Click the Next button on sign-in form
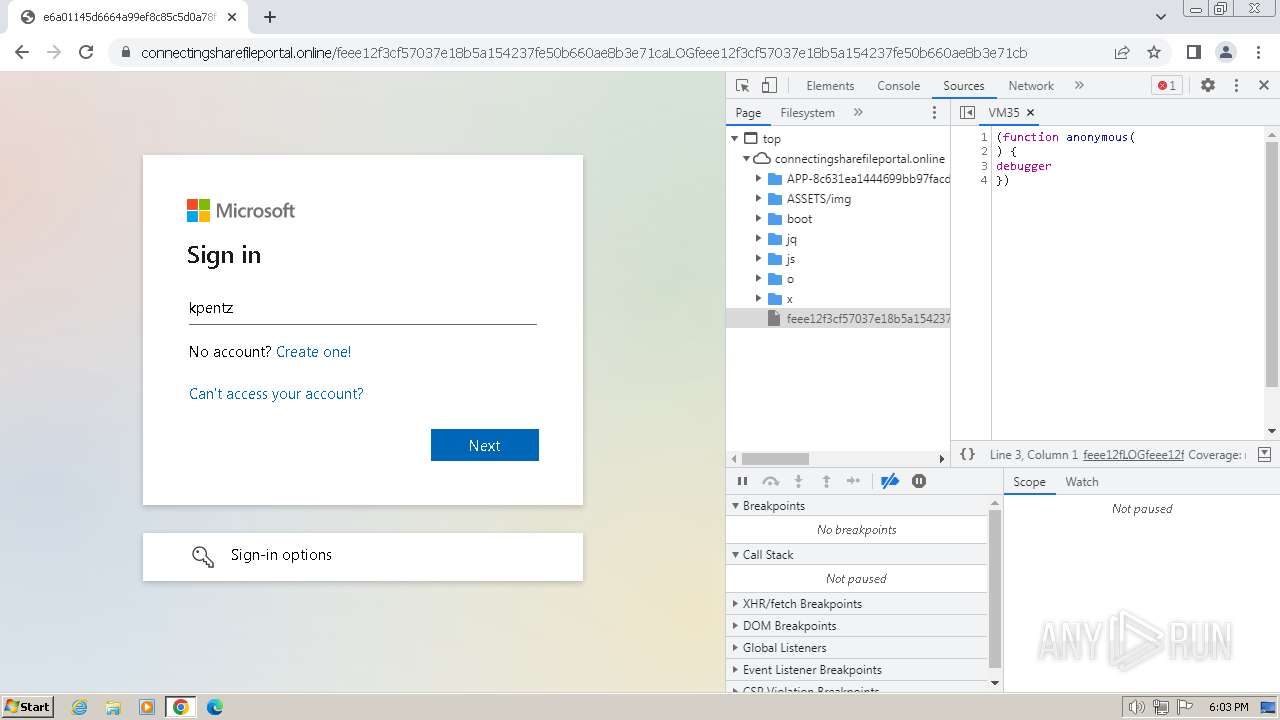The width and height of the screenshot is (1280, 720). click(x=485, y=445)
